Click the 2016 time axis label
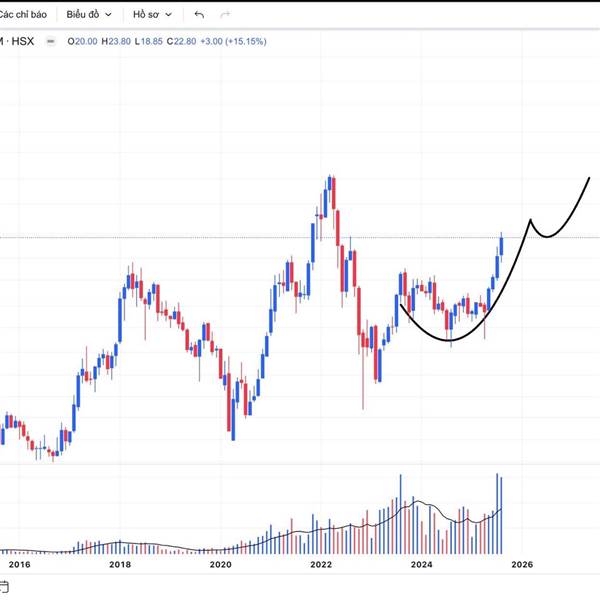The width and height of the screenshot is (600, 600). (20, 564)
